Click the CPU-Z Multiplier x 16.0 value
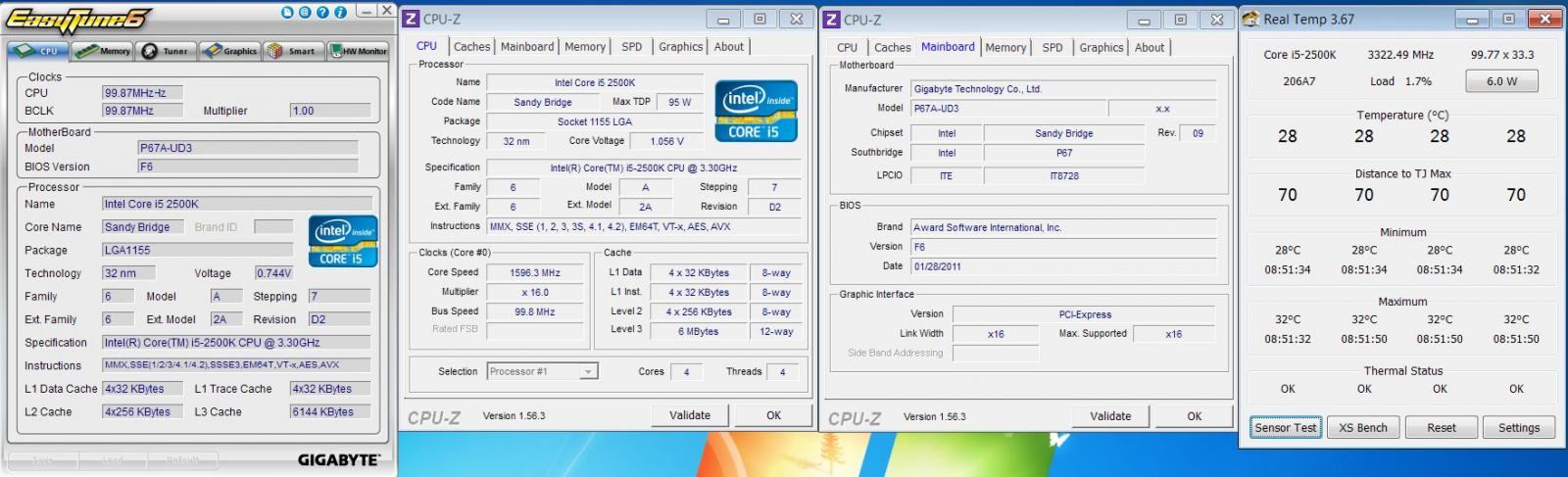 click(x=535, y=292)
